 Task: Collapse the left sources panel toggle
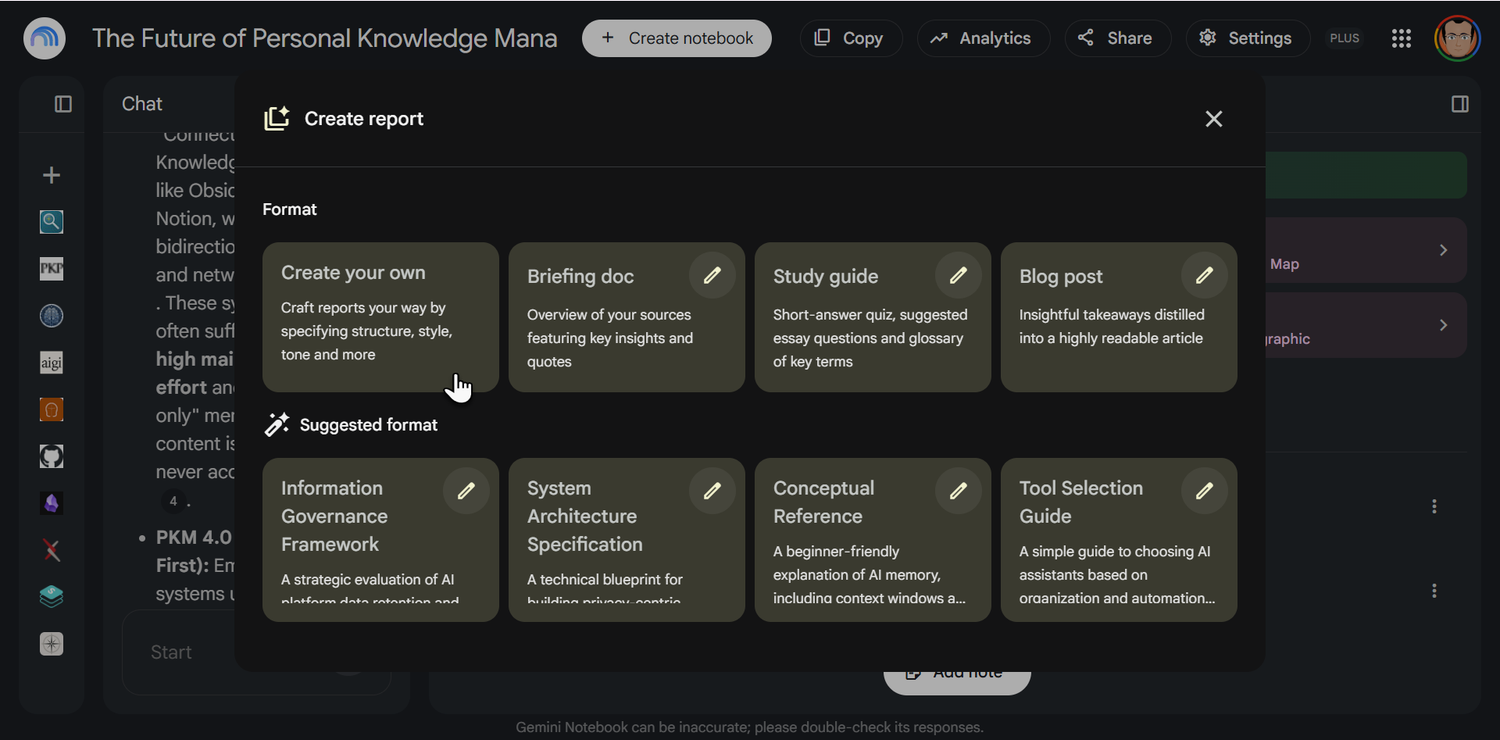[x=63, y=104]
